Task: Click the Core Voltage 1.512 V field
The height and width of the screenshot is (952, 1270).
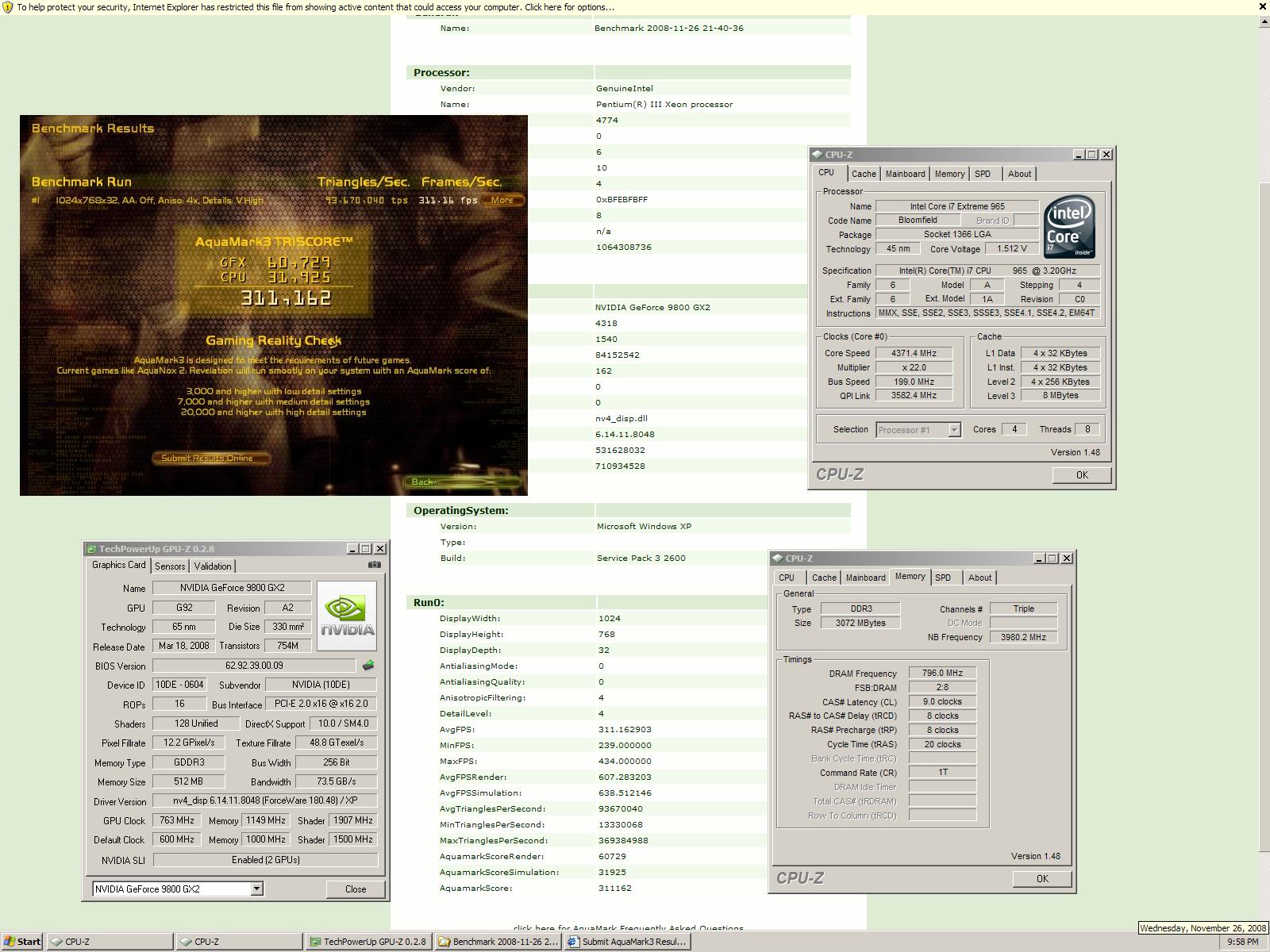Action: click(1011, 248)
